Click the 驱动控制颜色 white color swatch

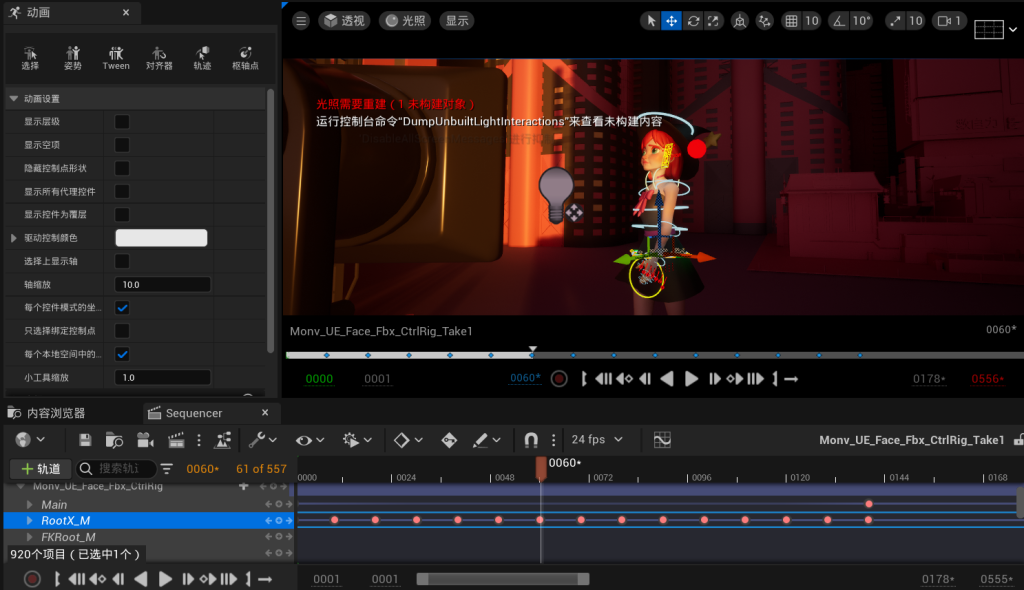click(161, 238)
